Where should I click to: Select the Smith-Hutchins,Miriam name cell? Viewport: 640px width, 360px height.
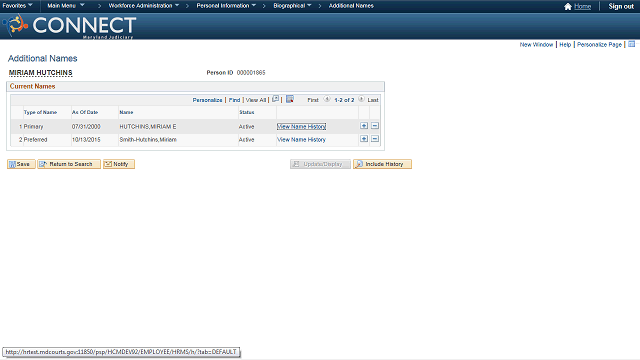[148, 140]
